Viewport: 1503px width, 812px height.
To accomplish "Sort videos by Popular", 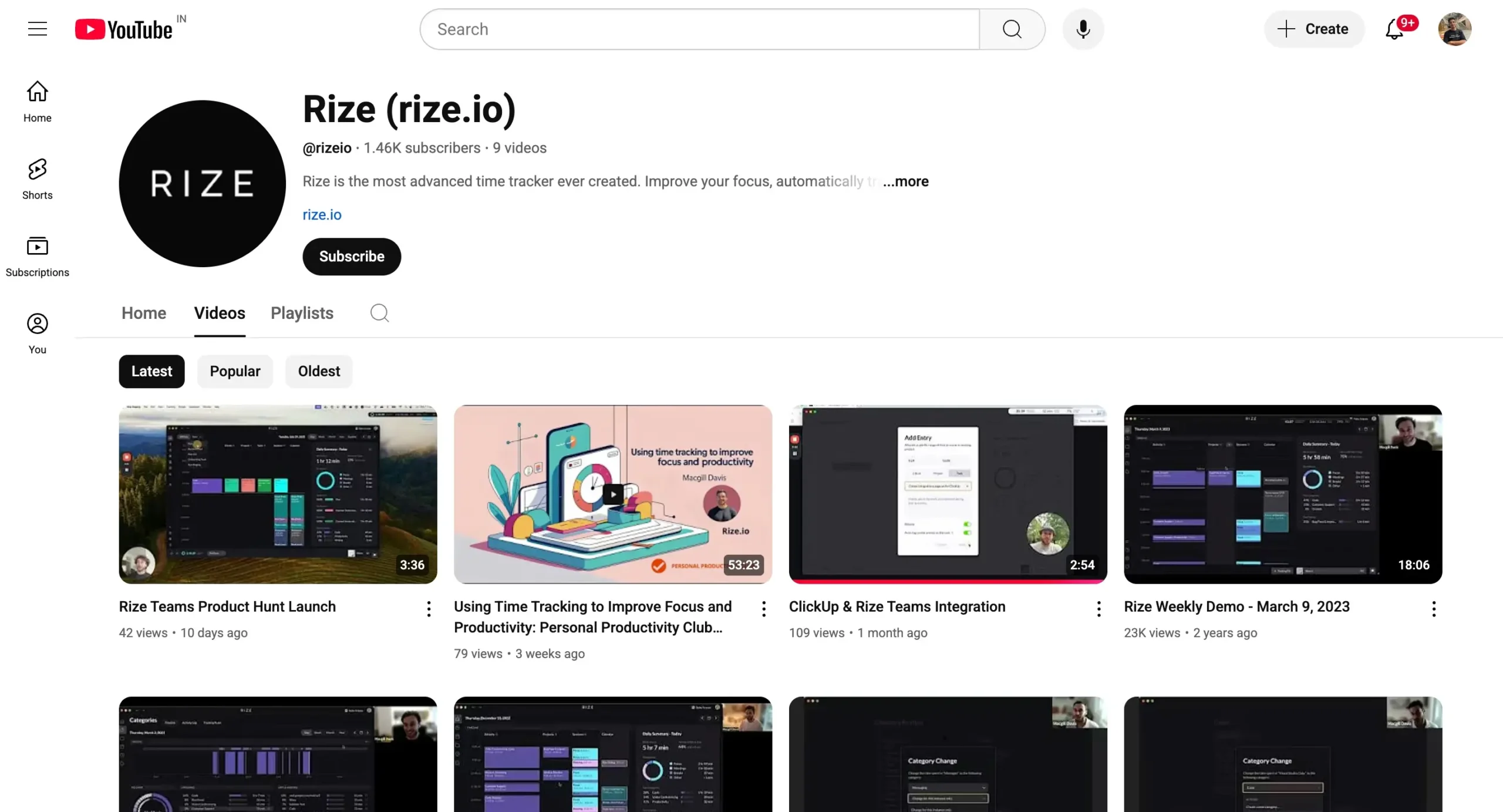I will pyautogui.click(x=235, y=371).
